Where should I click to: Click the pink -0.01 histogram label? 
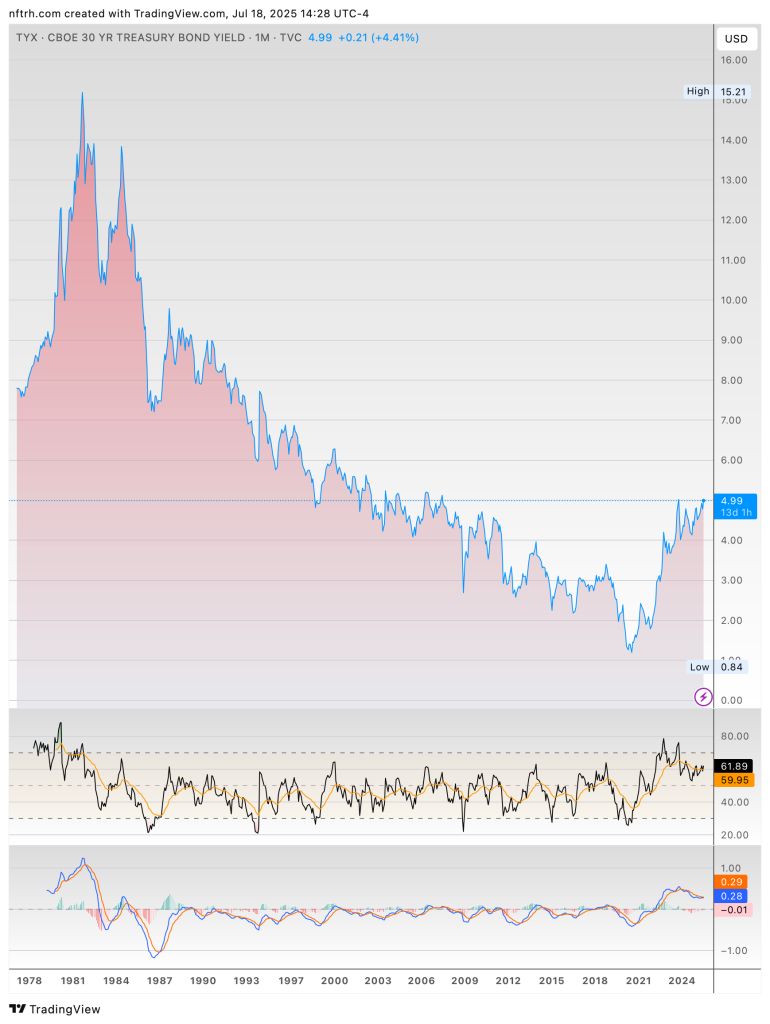pos(734,910)
